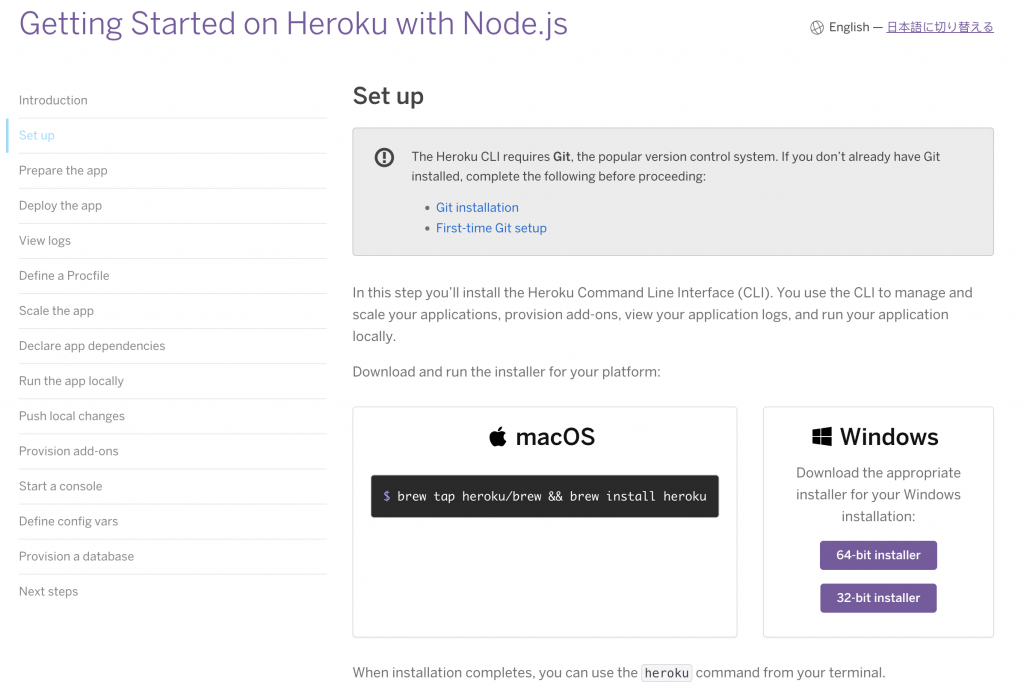Go to Provision add-ons section

point(68,451)
